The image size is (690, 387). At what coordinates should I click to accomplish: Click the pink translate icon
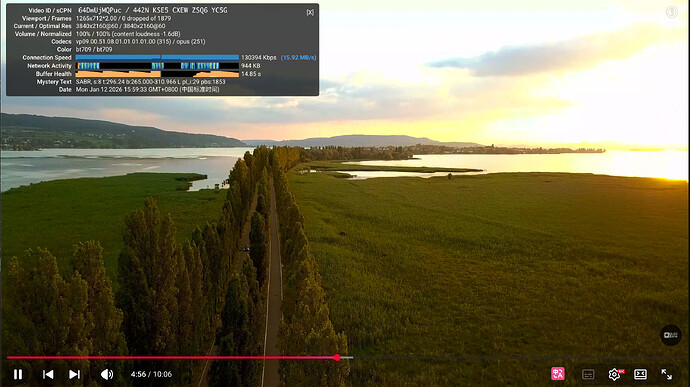[x=558, y=374]
